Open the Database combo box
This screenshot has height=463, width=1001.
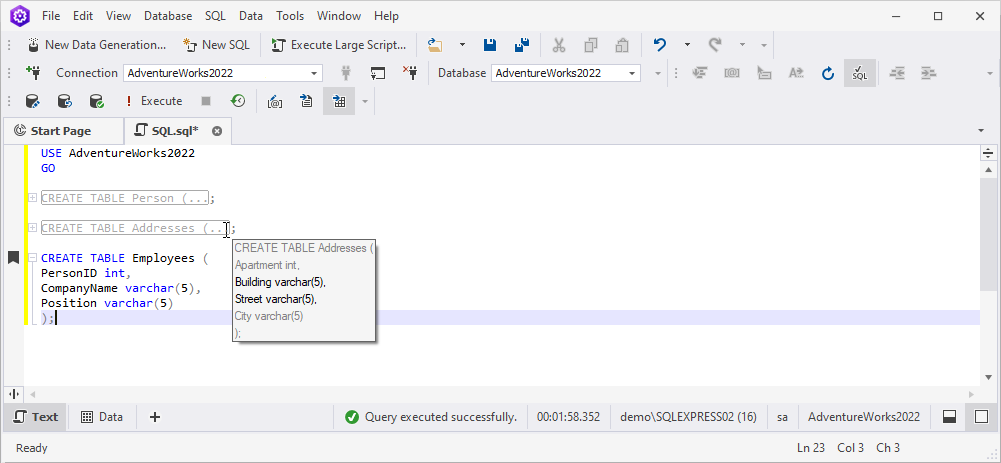[x=566, y=73]
